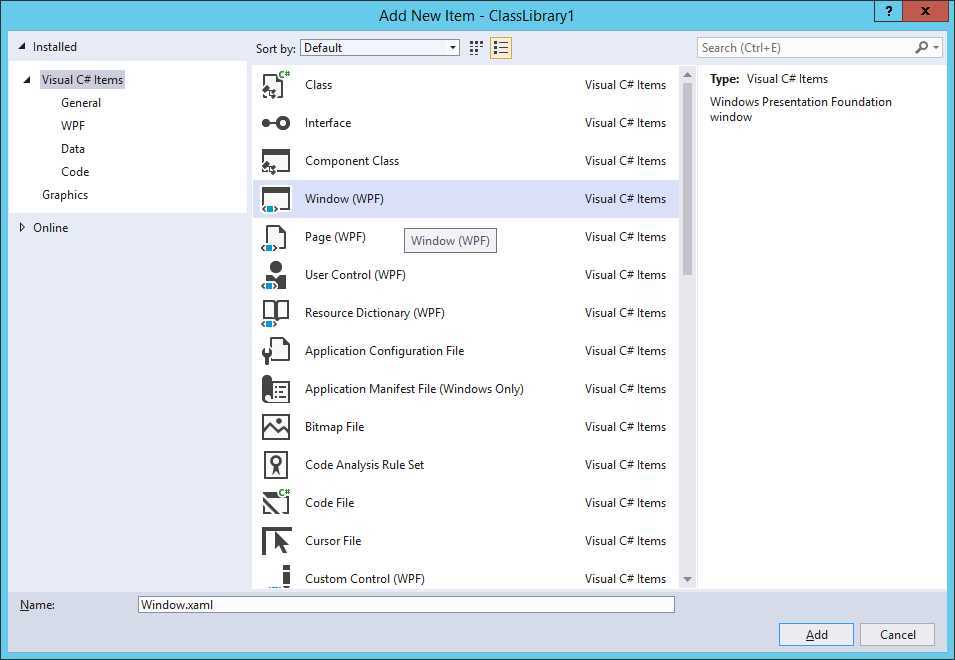
Task: Click the template list scrollbar thumb
Action: [687, 180]
